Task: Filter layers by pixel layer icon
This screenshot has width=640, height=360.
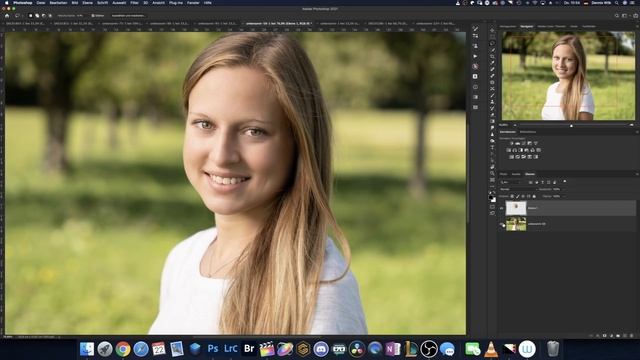Action: pyautogui.click(x=531, y=182)
